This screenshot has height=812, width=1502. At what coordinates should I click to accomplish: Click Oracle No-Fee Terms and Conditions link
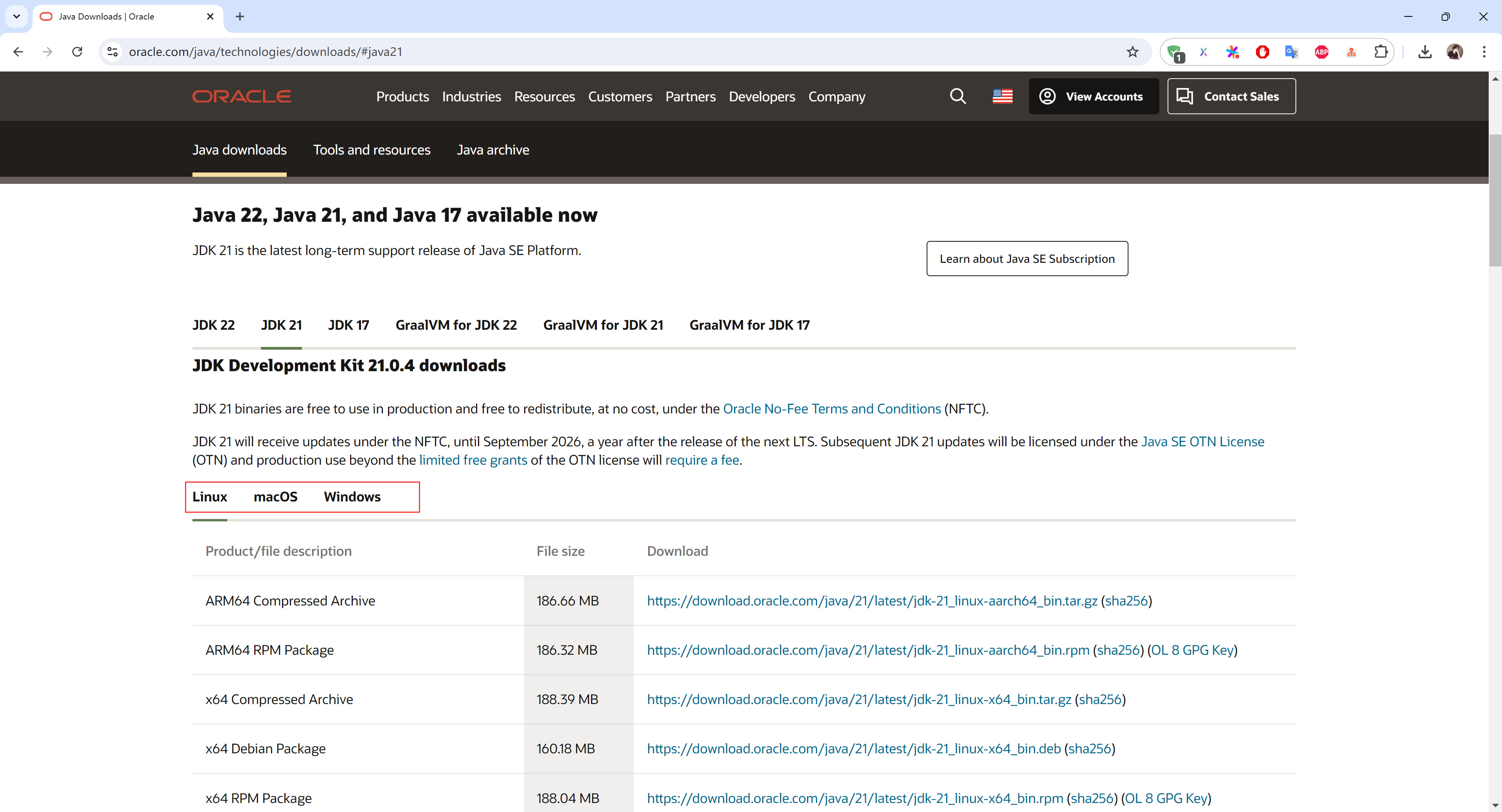coord(832,409)
